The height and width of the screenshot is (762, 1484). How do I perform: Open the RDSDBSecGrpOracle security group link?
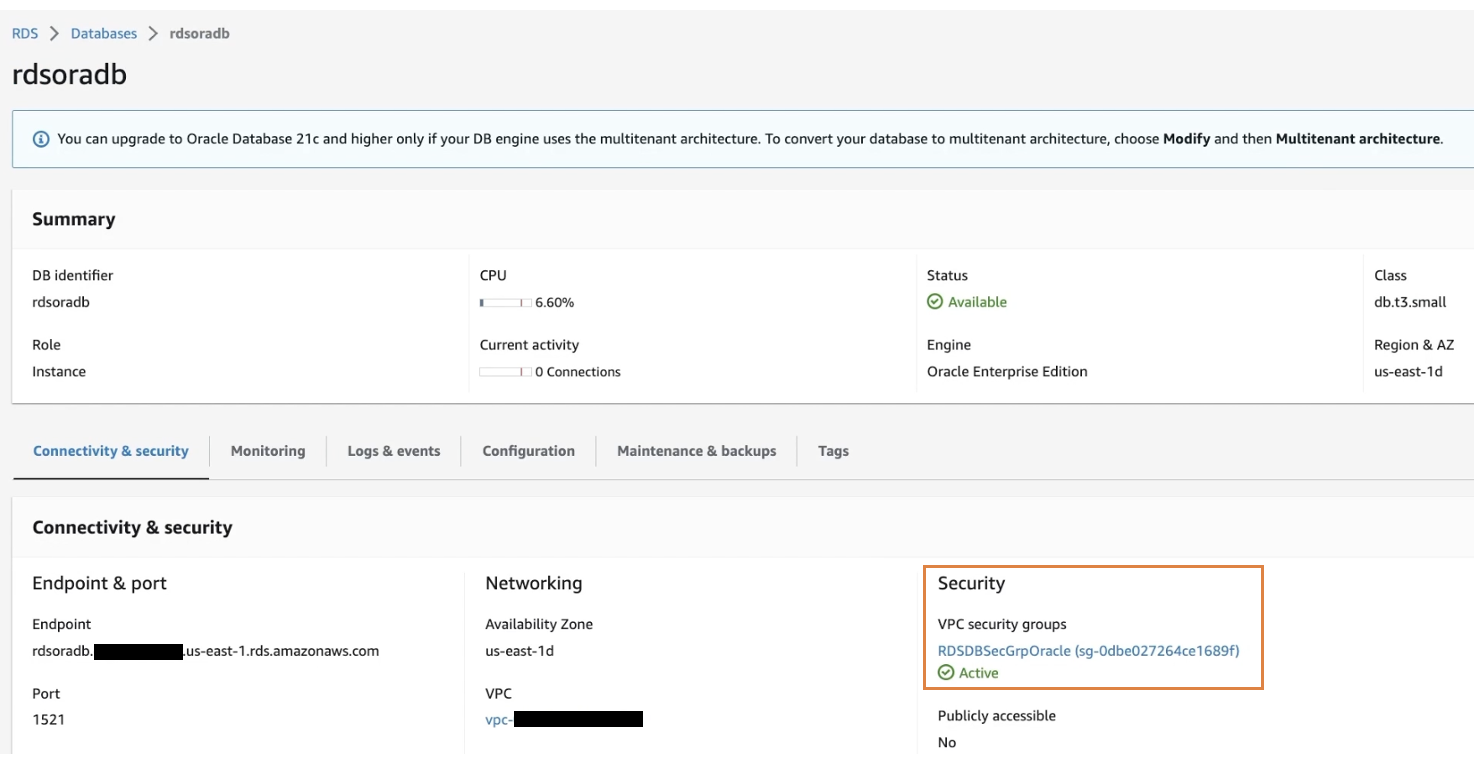1088,651
